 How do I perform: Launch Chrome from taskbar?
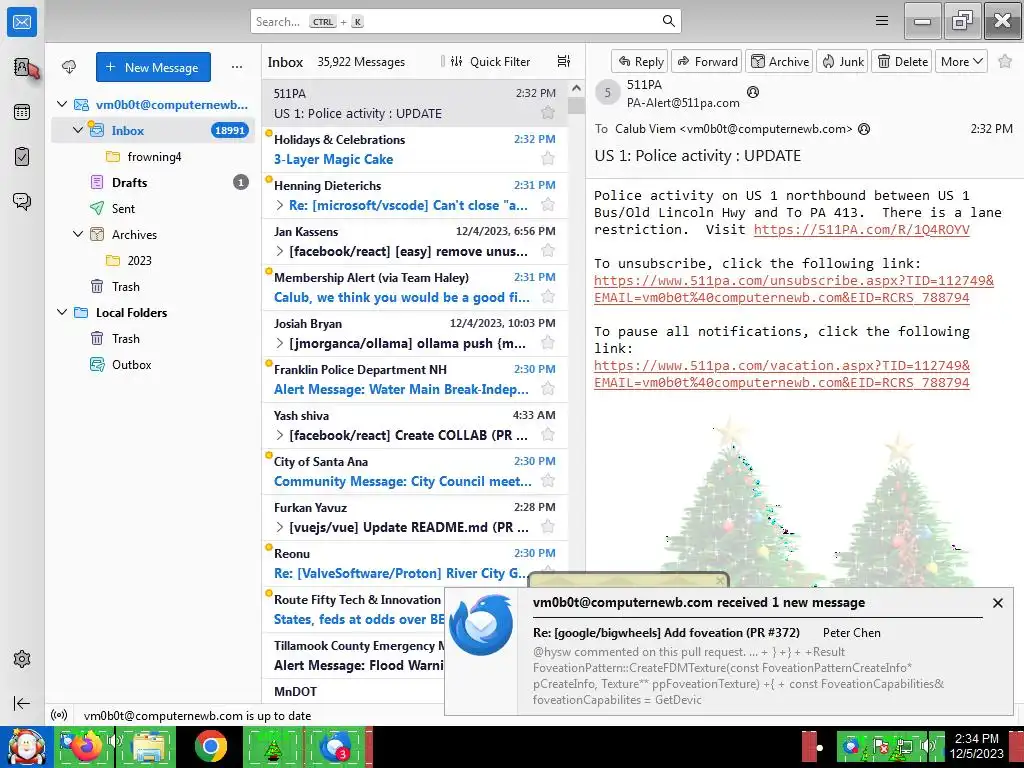tap(210, 747)
